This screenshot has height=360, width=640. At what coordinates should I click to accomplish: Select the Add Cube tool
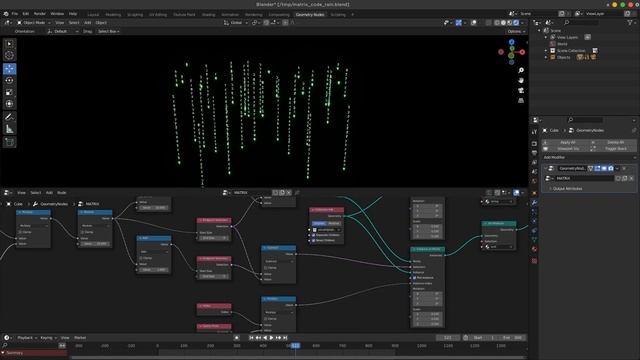[9, 142]
